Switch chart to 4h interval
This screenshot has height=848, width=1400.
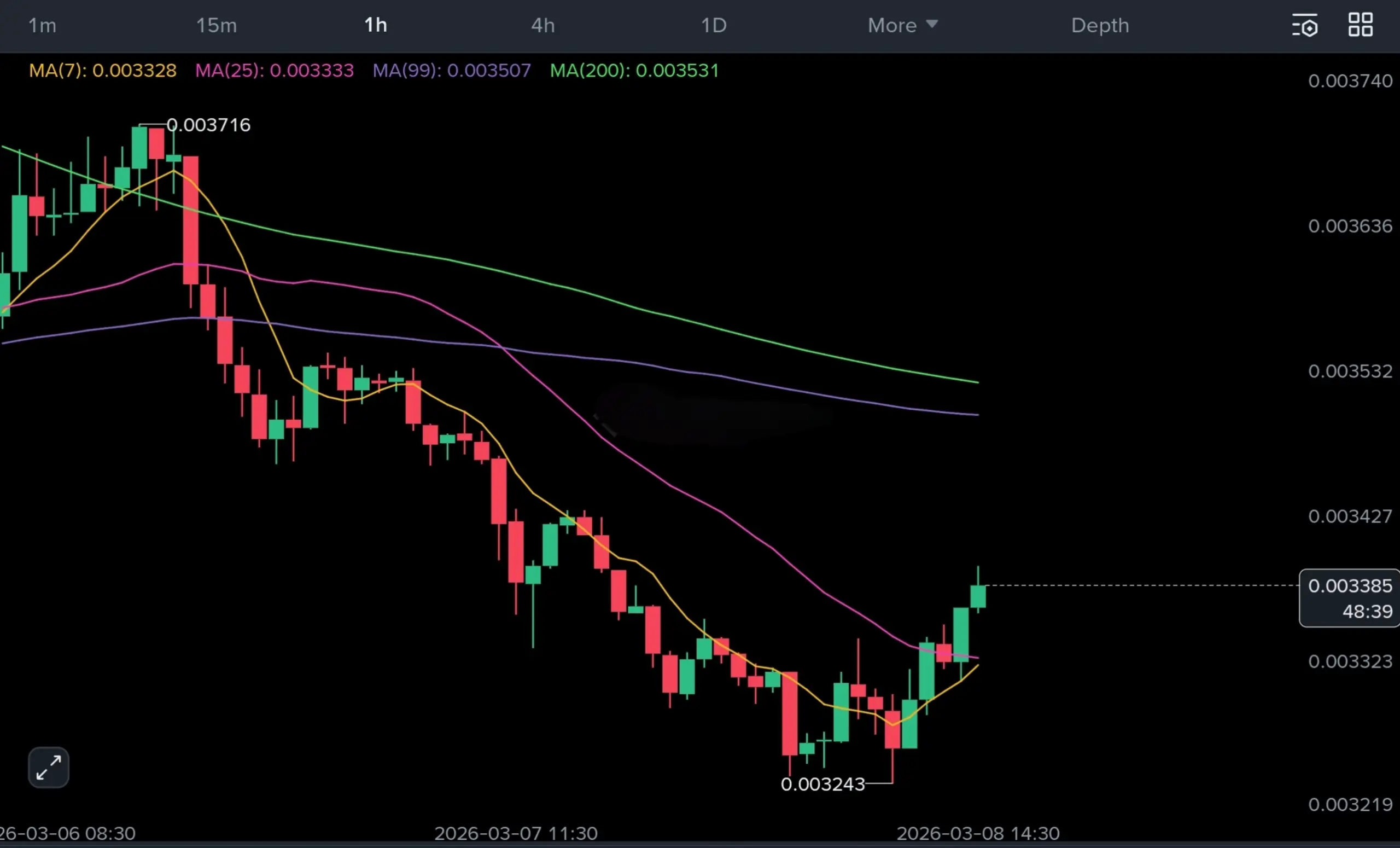pos(542,26)
